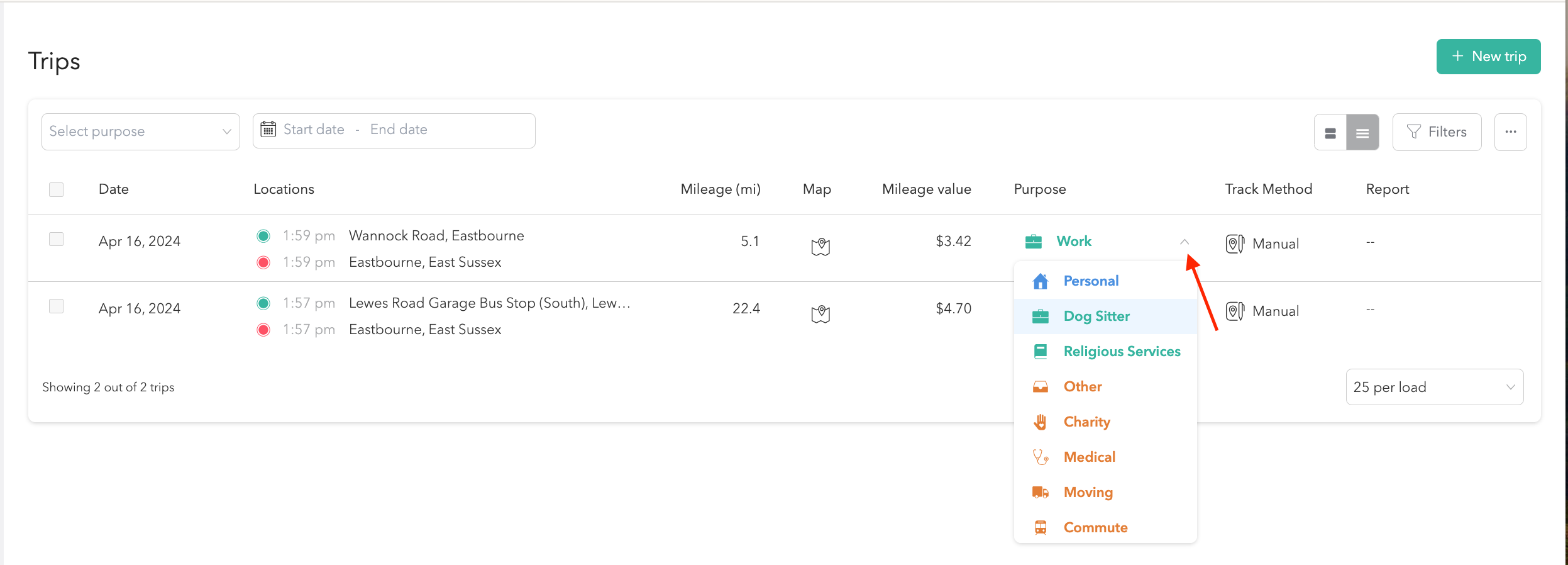Screen dimensions: 1568x565
Task: Collapse the Work purpose dropdown chevron
Action: pyautogui.click(x=1184, y=242)
